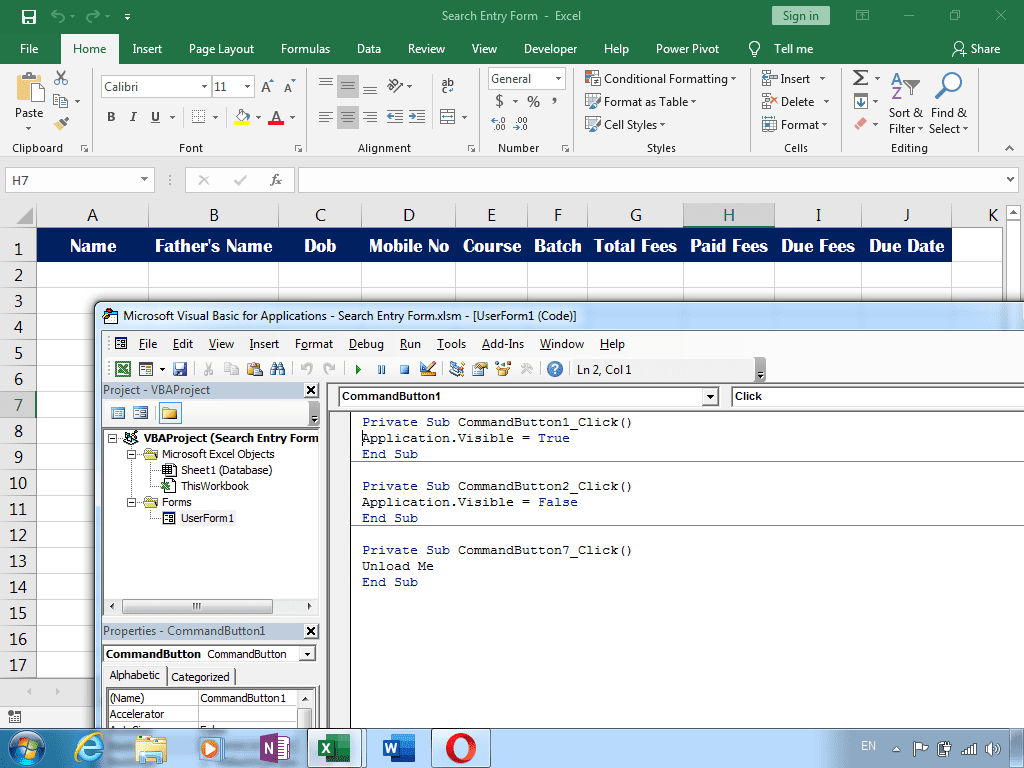Screen dimensions: 1024x768
Task: Open the CommandButton1 object dropdown in code window
Action: coord(710,396)
